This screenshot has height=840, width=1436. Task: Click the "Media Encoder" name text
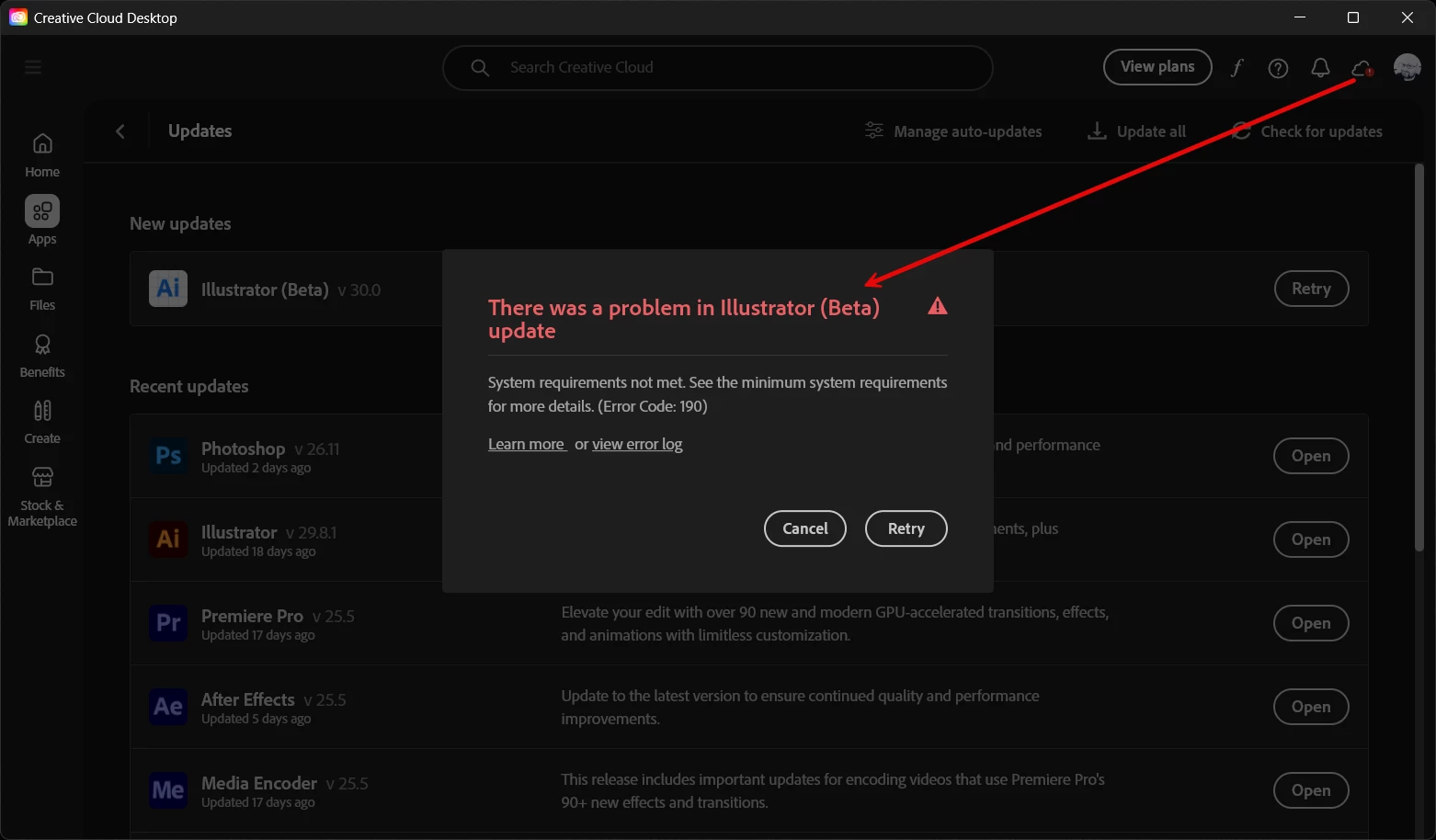click(x=259, y=783)
